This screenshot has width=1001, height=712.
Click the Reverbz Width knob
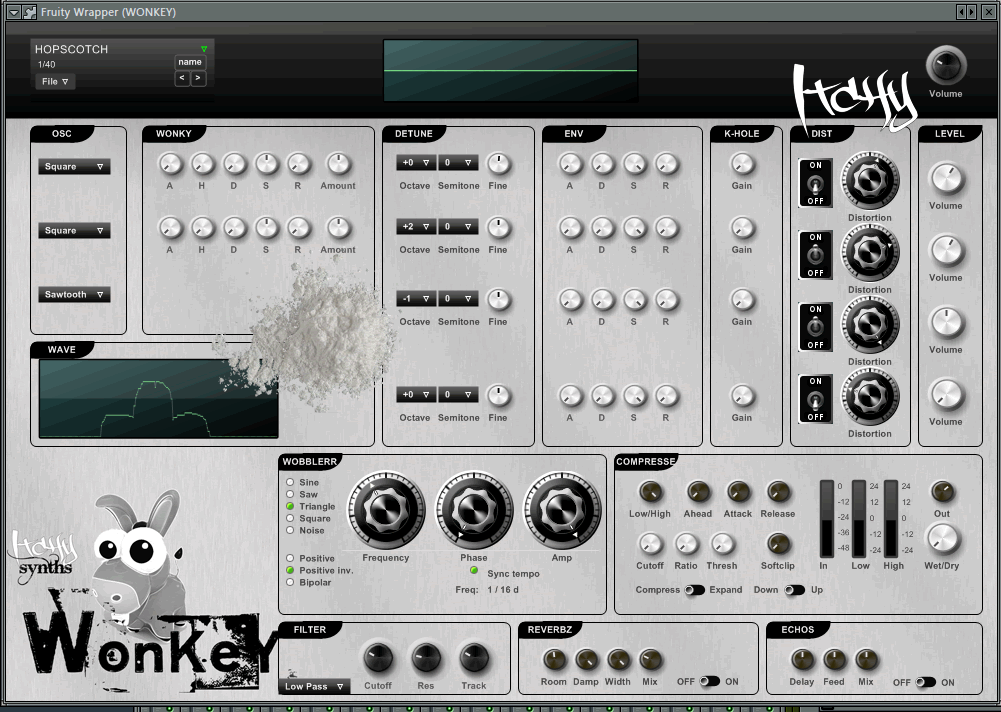point(618,660)
